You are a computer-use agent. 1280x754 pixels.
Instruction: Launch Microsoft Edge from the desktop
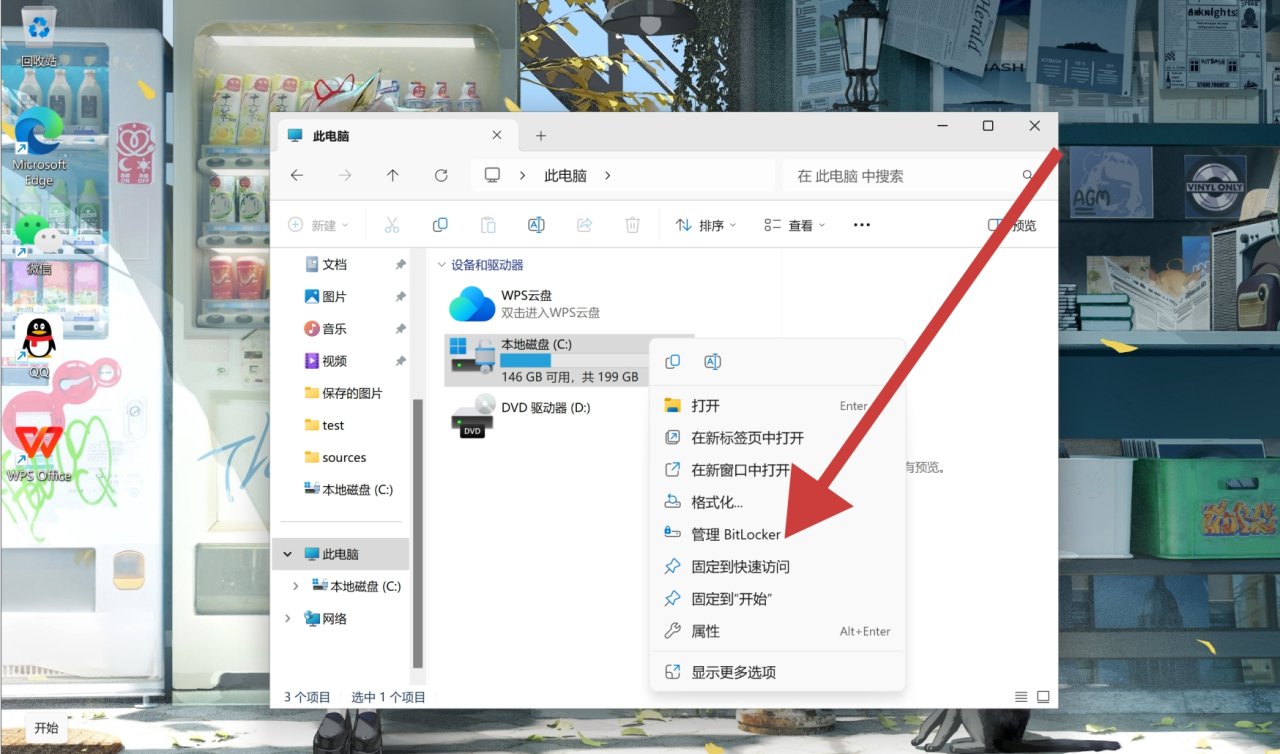click(39, 146)
